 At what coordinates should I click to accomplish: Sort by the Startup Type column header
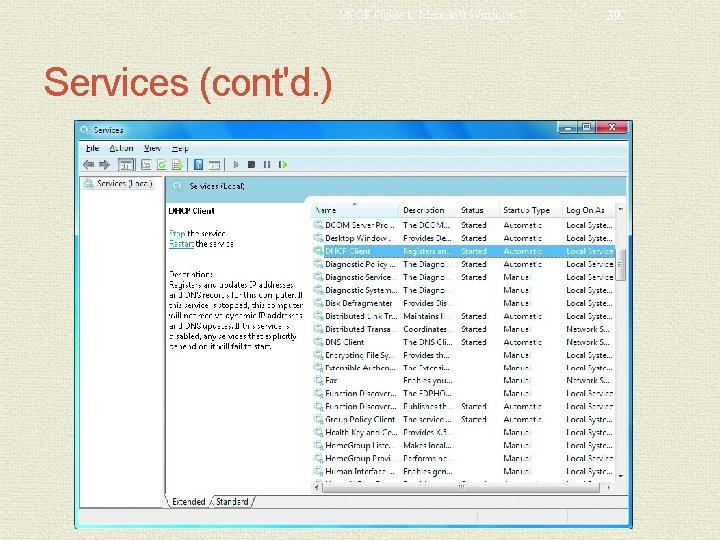pos(530,210)
